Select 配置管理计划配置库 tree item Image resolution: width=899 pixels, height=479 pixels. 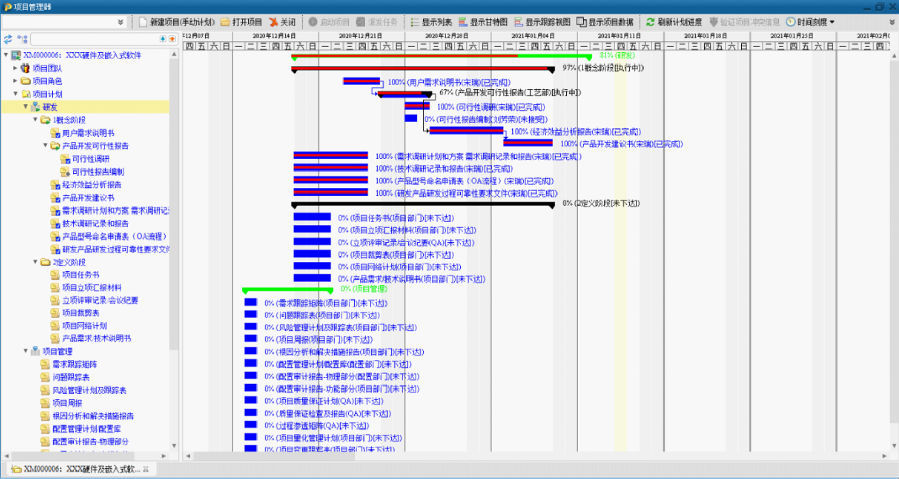pyautogui.click(x=86, y=429)
